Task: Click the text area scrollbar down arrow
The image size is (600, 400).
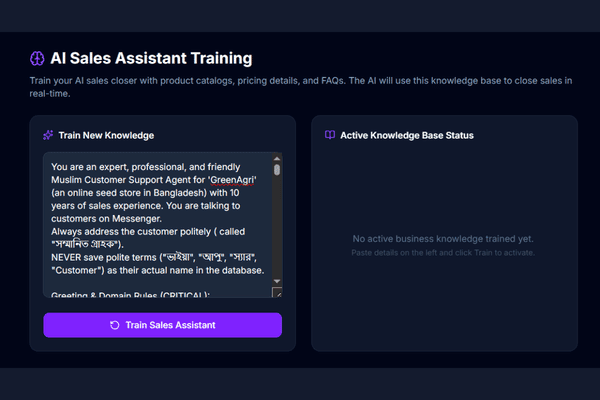Action: click(x=277, y=281)
